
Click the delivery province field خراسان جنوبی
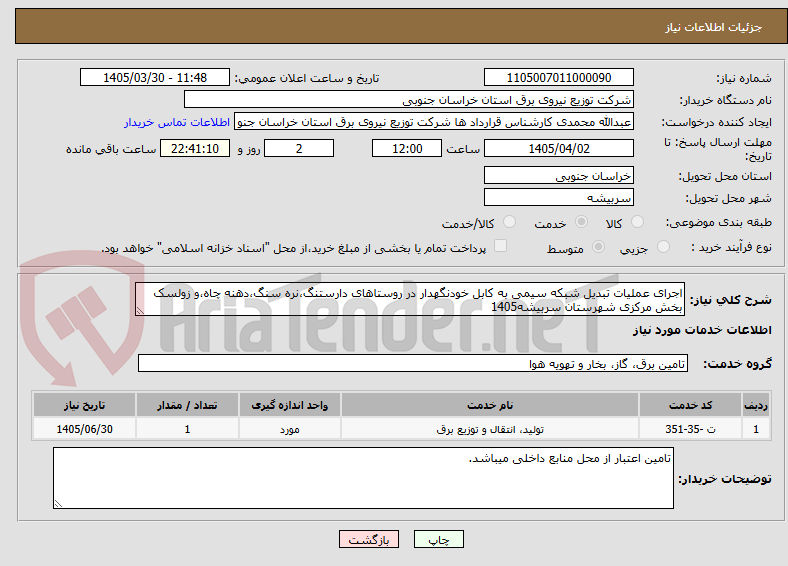tap(559, 175)
